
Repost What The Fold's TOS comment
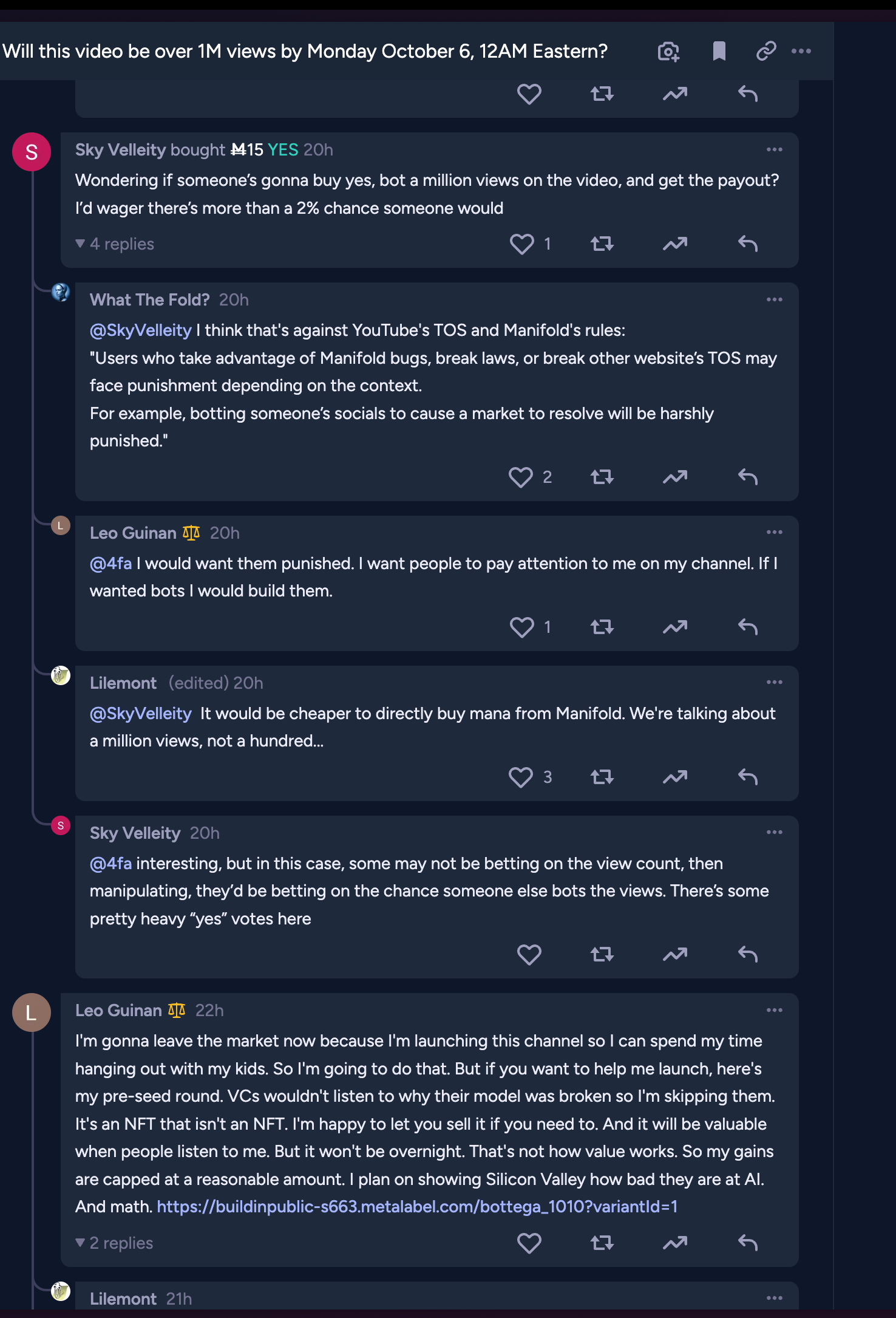(602, 477)
